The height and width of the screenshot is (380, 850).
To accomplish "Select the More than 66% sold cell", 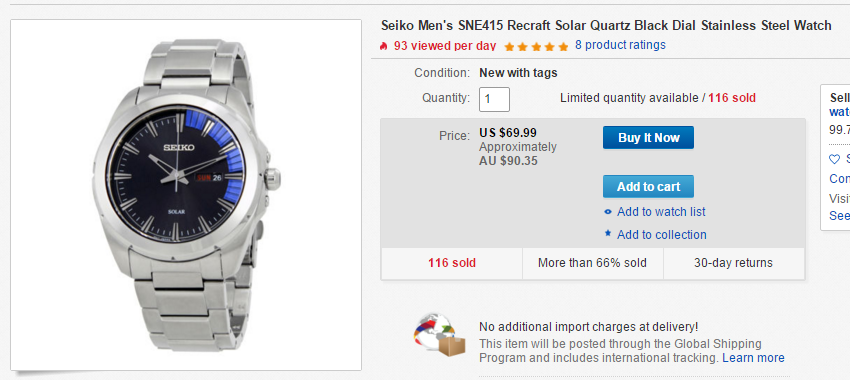I will pyautogui.click(x=593, y=263).
